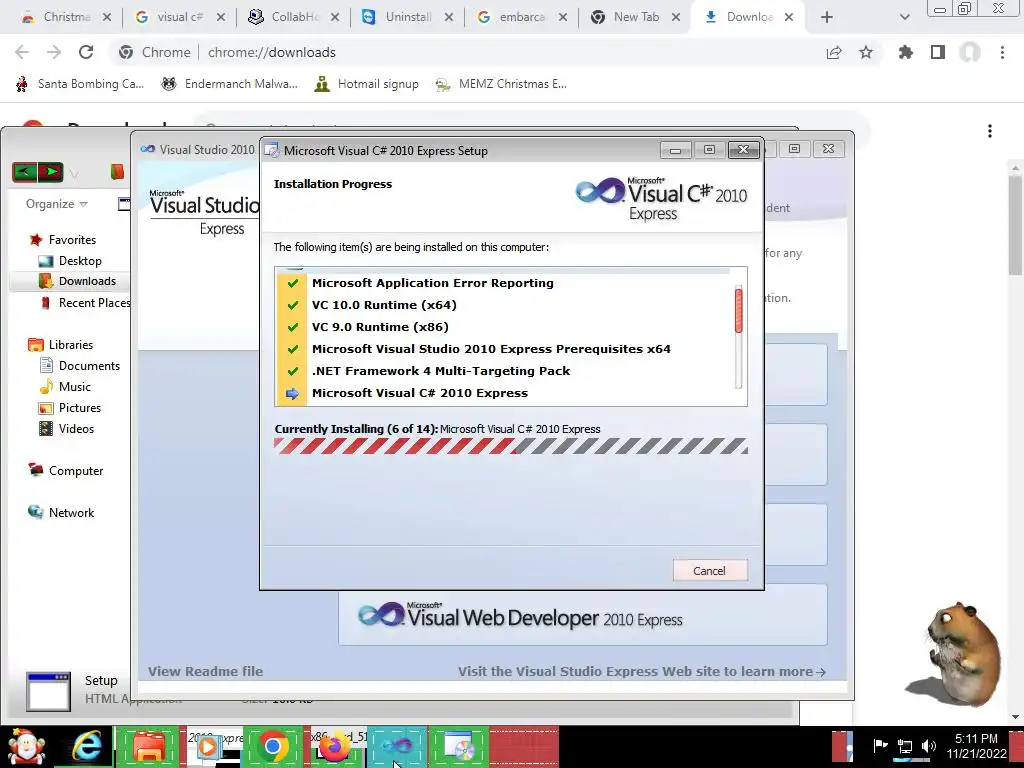Select Downloads folder in Explorer sidebar
The width and height of the screenshot is (1024, 768).
[x=87, y=281]
